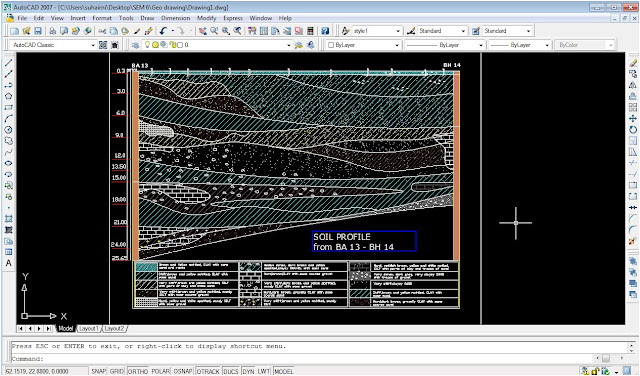Undo the last action with Undo arrow
This screenshot has height=376, width=640.
click(164, 31)
